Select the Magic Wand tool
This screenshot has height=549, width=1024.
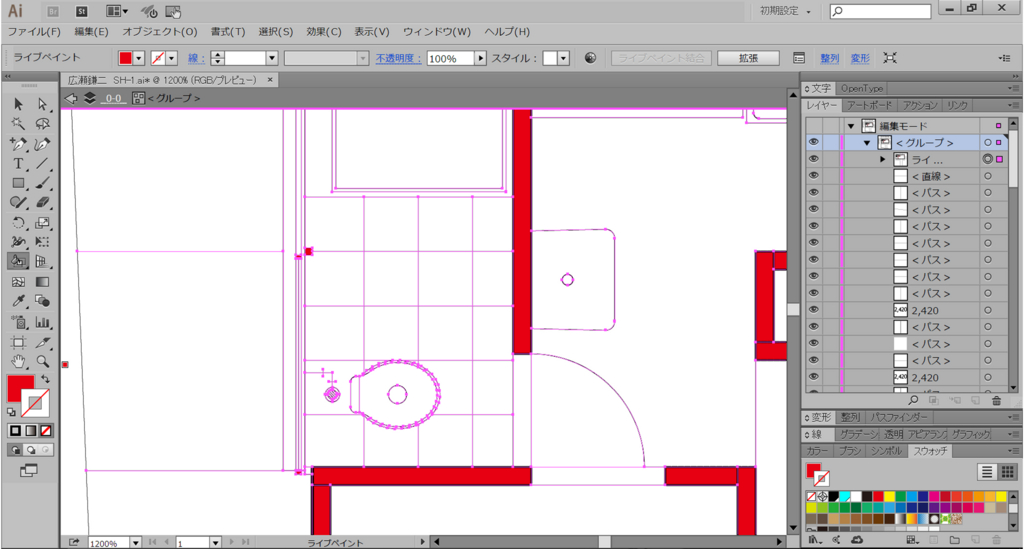point(18,124)
